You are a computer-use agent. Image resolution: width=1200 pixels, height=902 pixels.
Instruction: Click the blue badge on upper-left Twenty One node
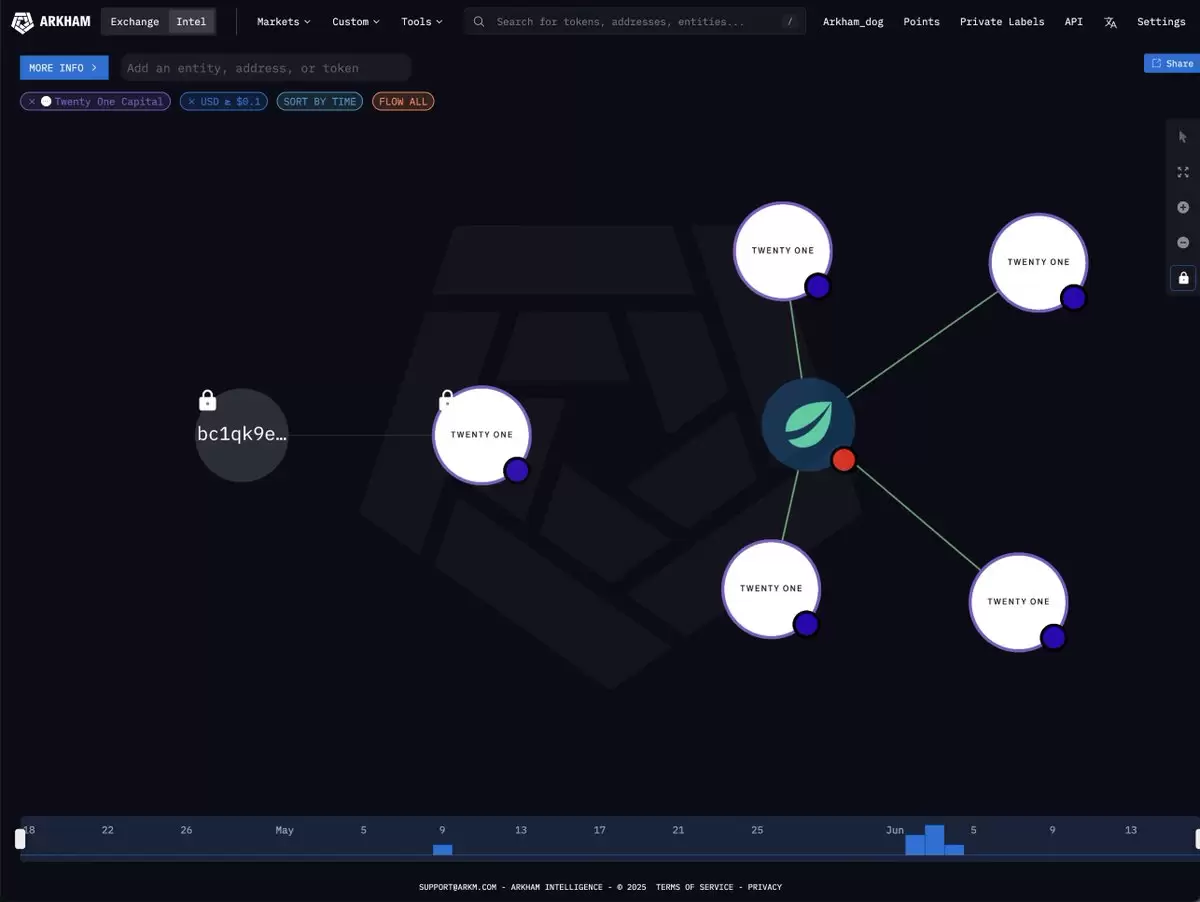(818, 286)
